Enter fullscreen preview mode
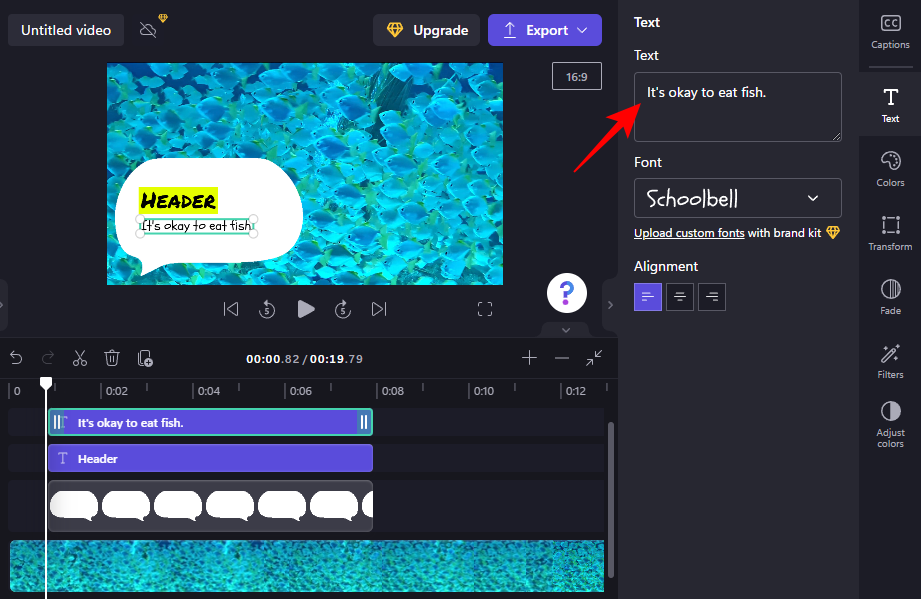Screen dimensions: 921x599 point(485,309)
